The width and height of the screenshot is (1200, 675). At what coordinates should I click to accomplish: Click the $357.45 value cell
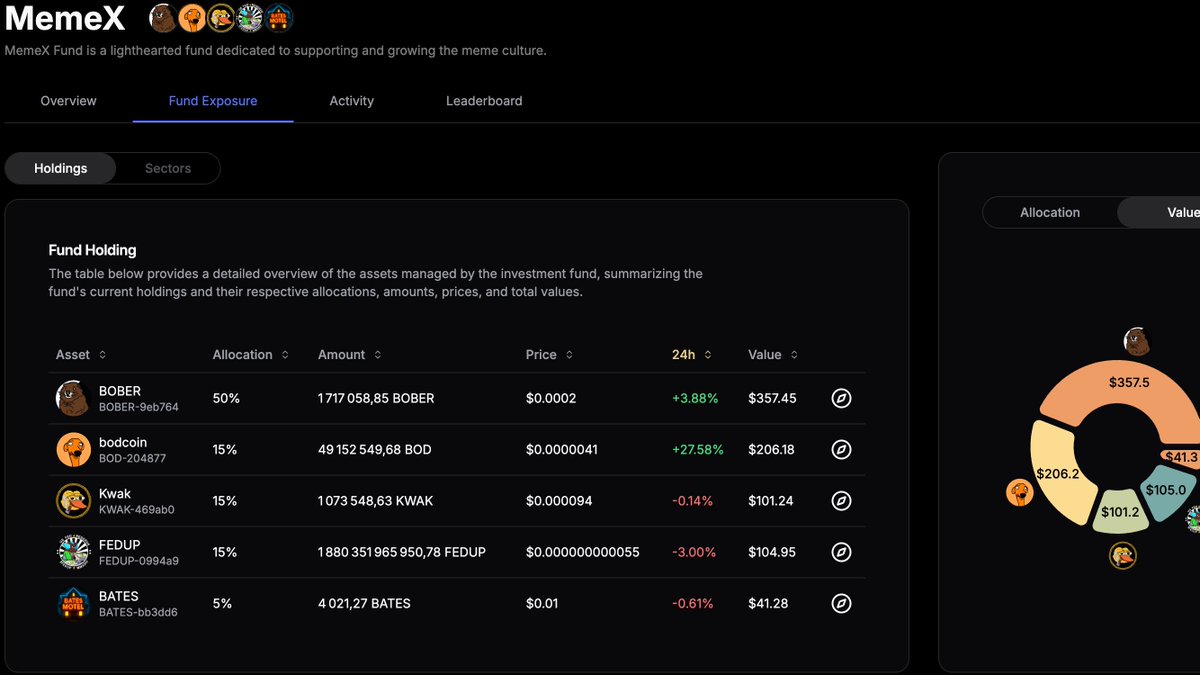tap(772, 398)
